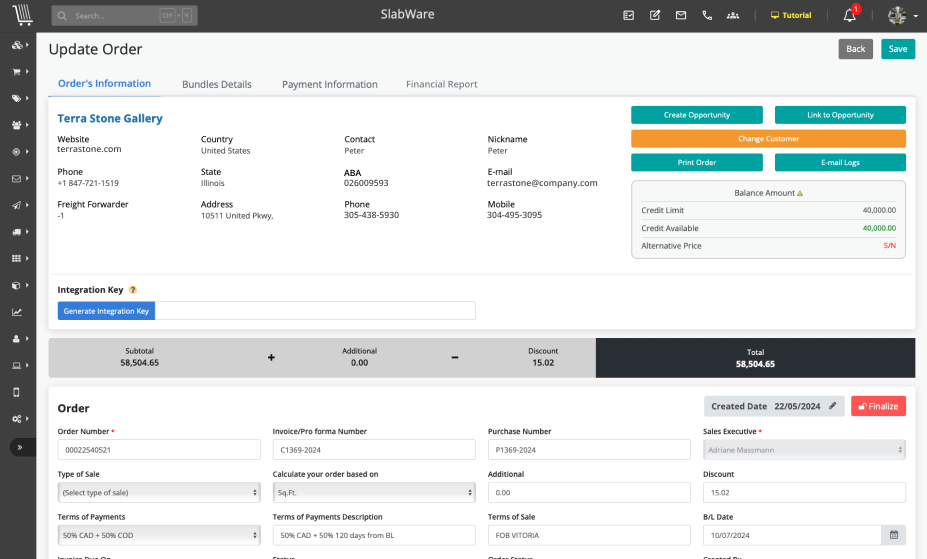This screenshot has width=927, height=559.
Task: Click the Purchase Number input field
Action: tap(589, 450)
